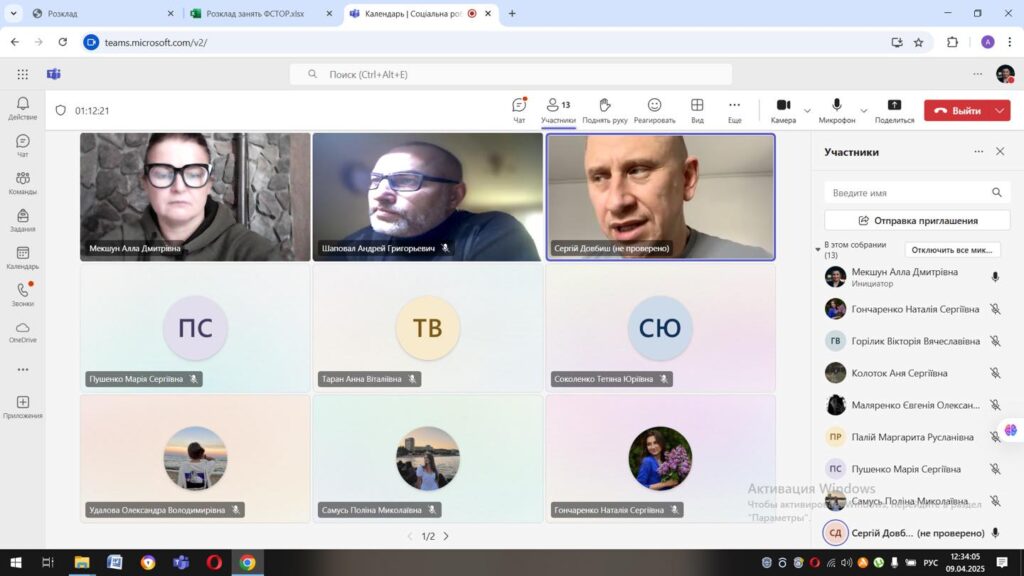Open Звонки in the left sidebar
The height and width of the screenshot is (576, 1024).
(x=22, y=294)
